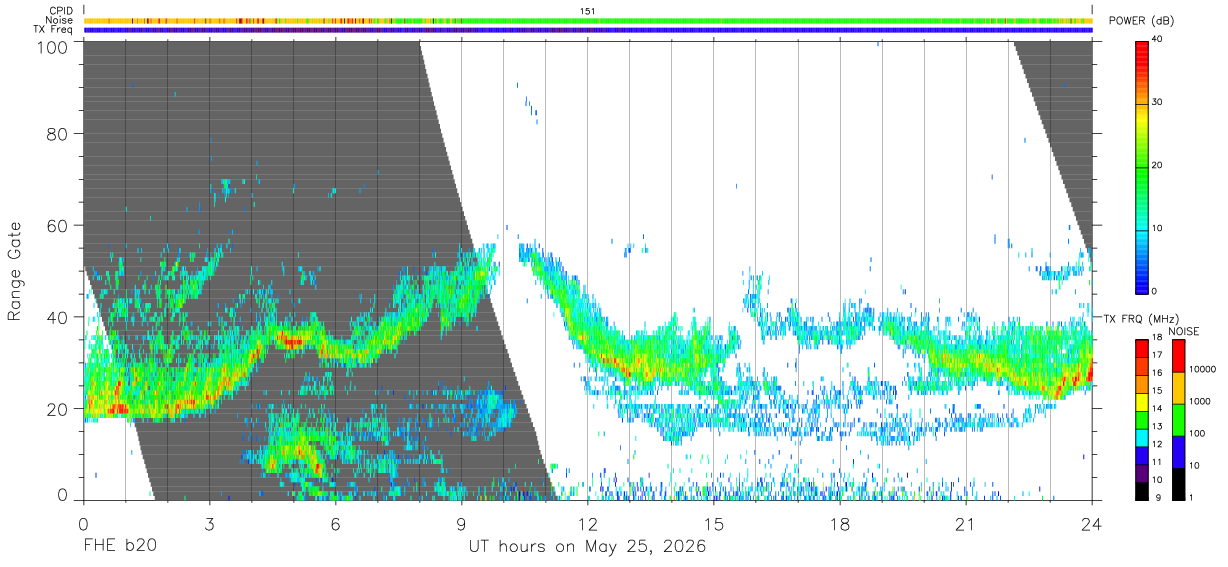Click the 13 tick on TX FRQ scale
Screen dimensions: 1228x567
(1158, 426)
